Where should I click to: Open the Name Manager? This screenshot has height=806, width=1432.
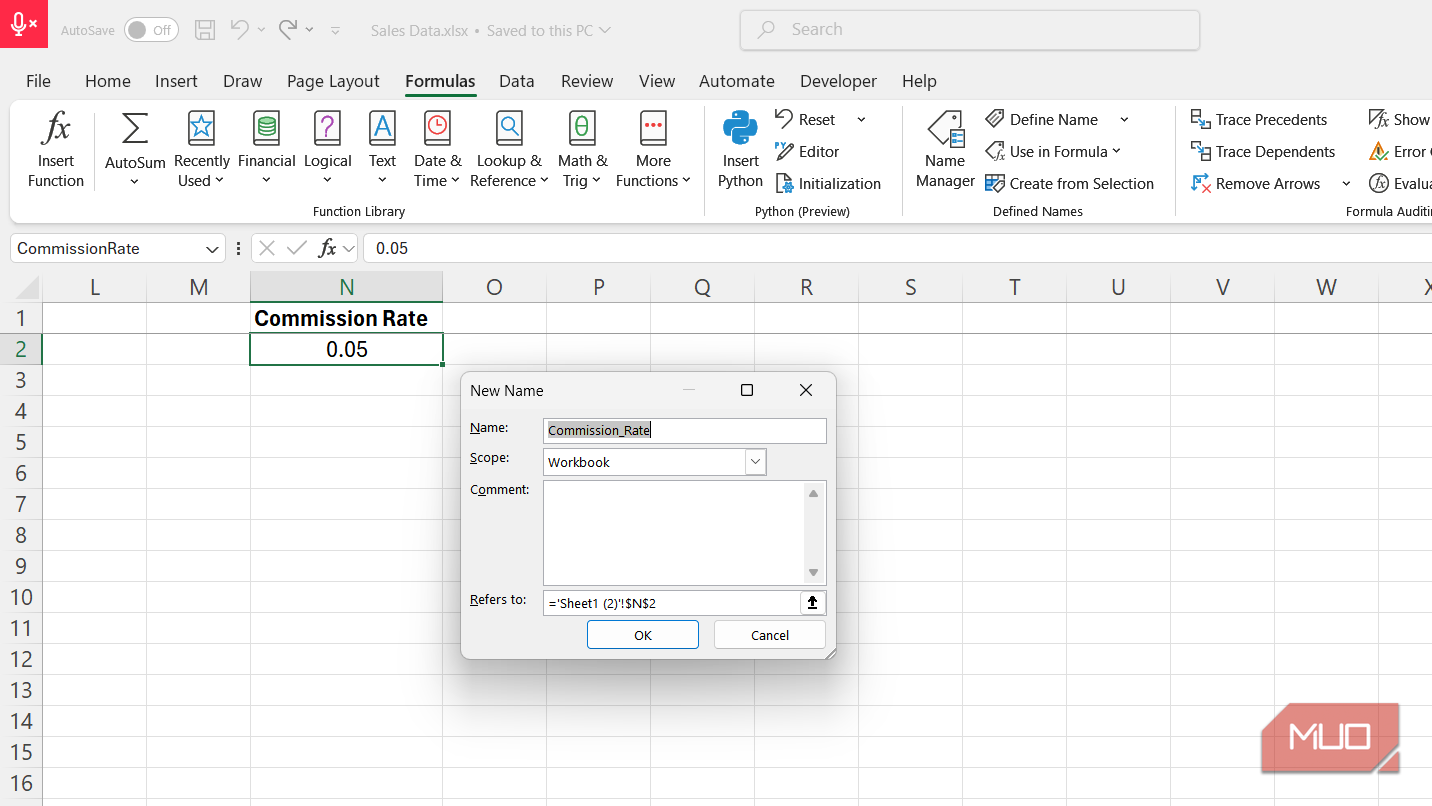[945, 150]
